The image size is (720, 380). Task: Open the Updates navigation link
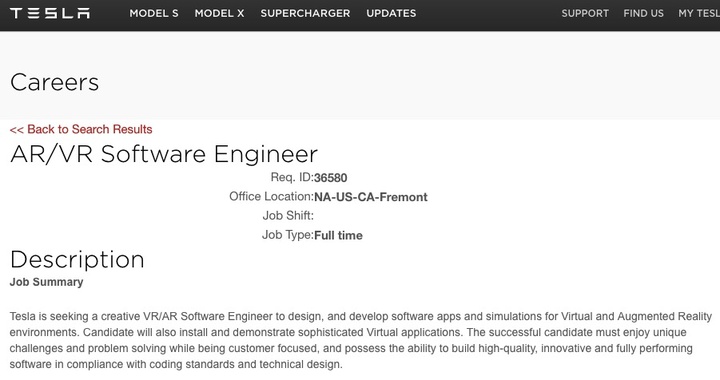pyautogui.click(x=391, y=13)
